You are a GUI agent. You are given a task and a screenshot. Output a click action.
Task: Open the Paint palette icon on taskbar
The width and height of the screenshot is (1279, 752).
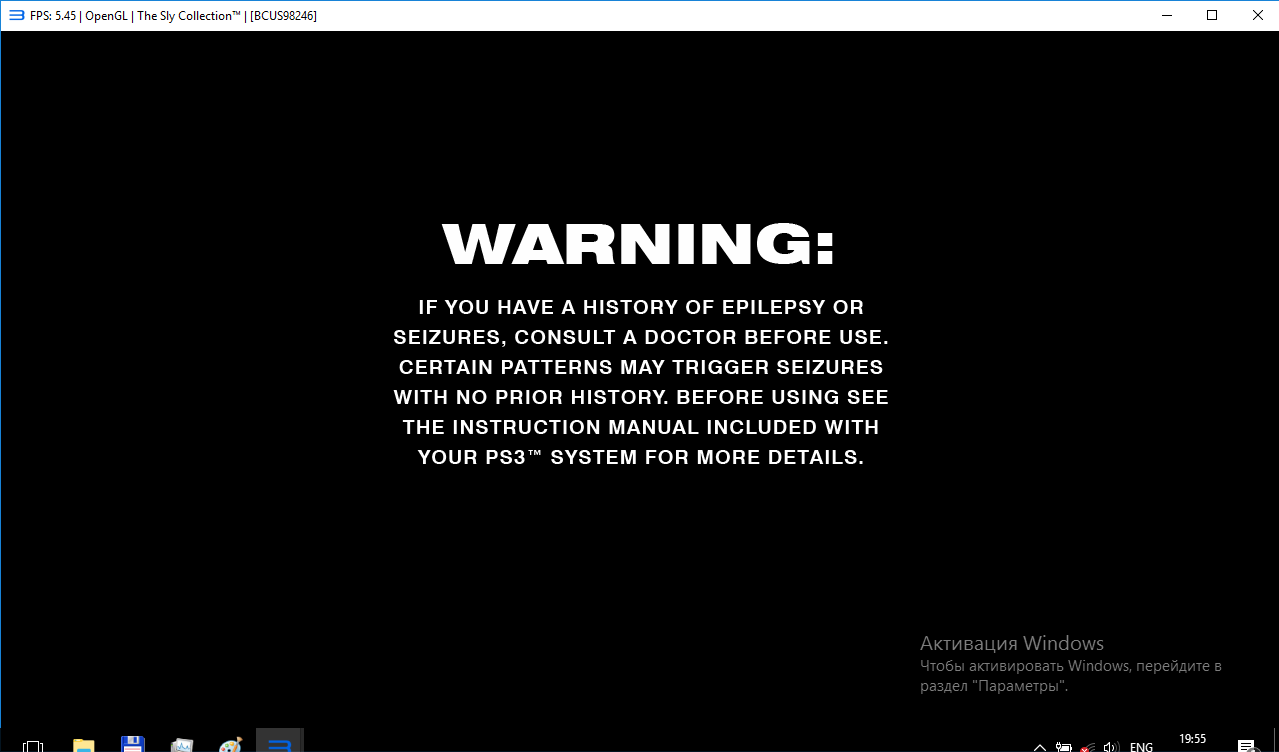point(230,745)
